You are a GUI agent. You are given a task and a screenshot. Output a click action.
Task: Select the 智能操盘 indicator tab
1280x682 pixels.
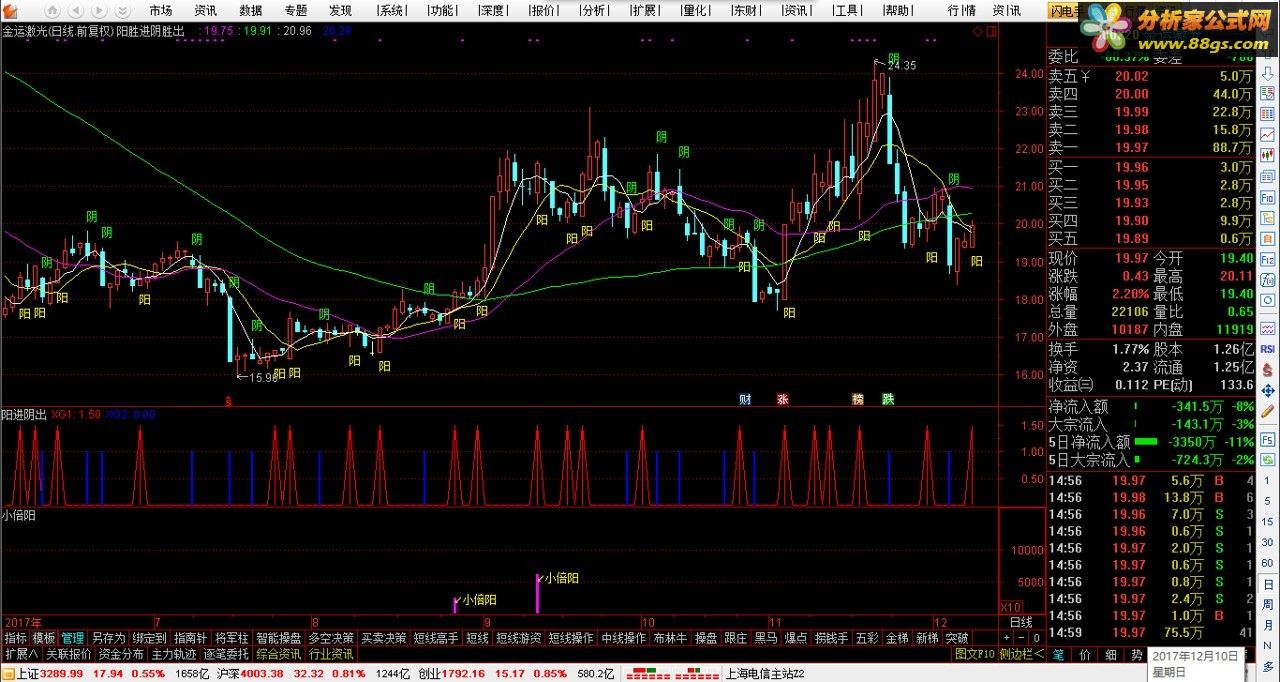(x=278, y=638)
